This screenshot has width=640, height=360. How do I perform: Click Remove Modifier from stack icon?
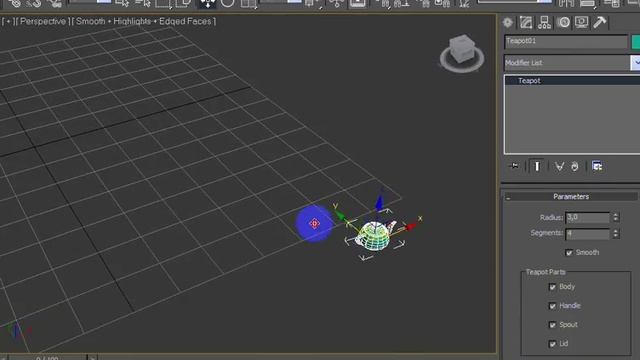[575, 166]
